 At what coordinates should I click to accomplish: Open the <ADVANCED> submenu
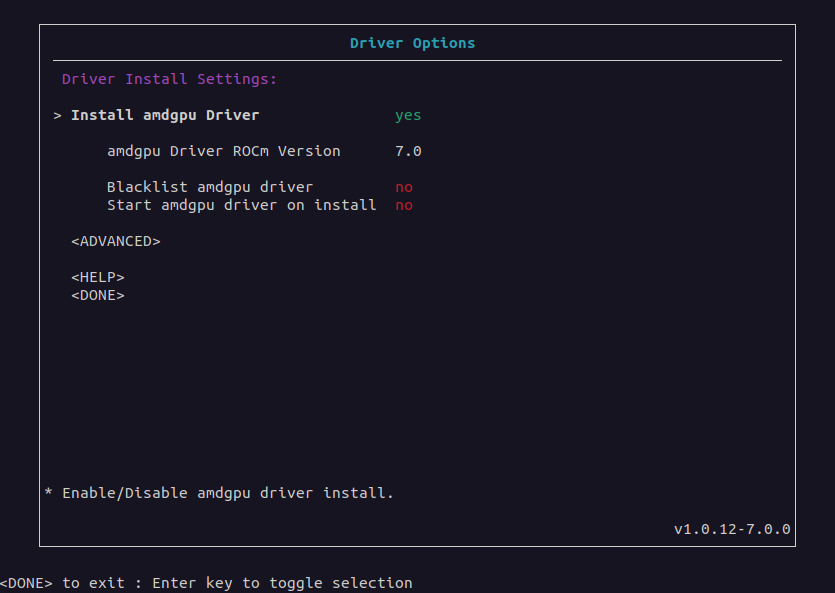pyautogui.click(x=116, y=241)
